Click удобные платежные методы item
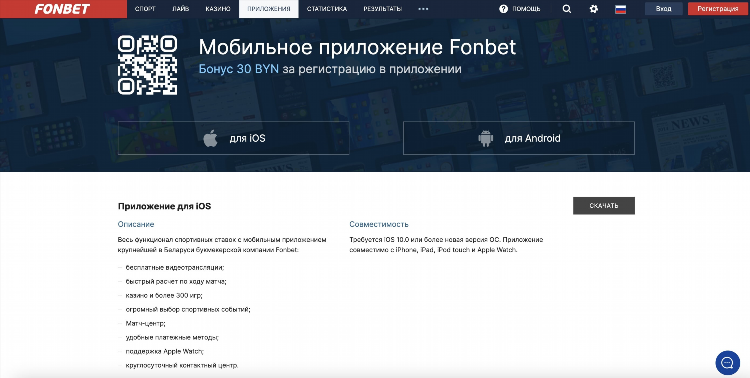Viewport: 750px width, 378px height. (x=172, y=337)
